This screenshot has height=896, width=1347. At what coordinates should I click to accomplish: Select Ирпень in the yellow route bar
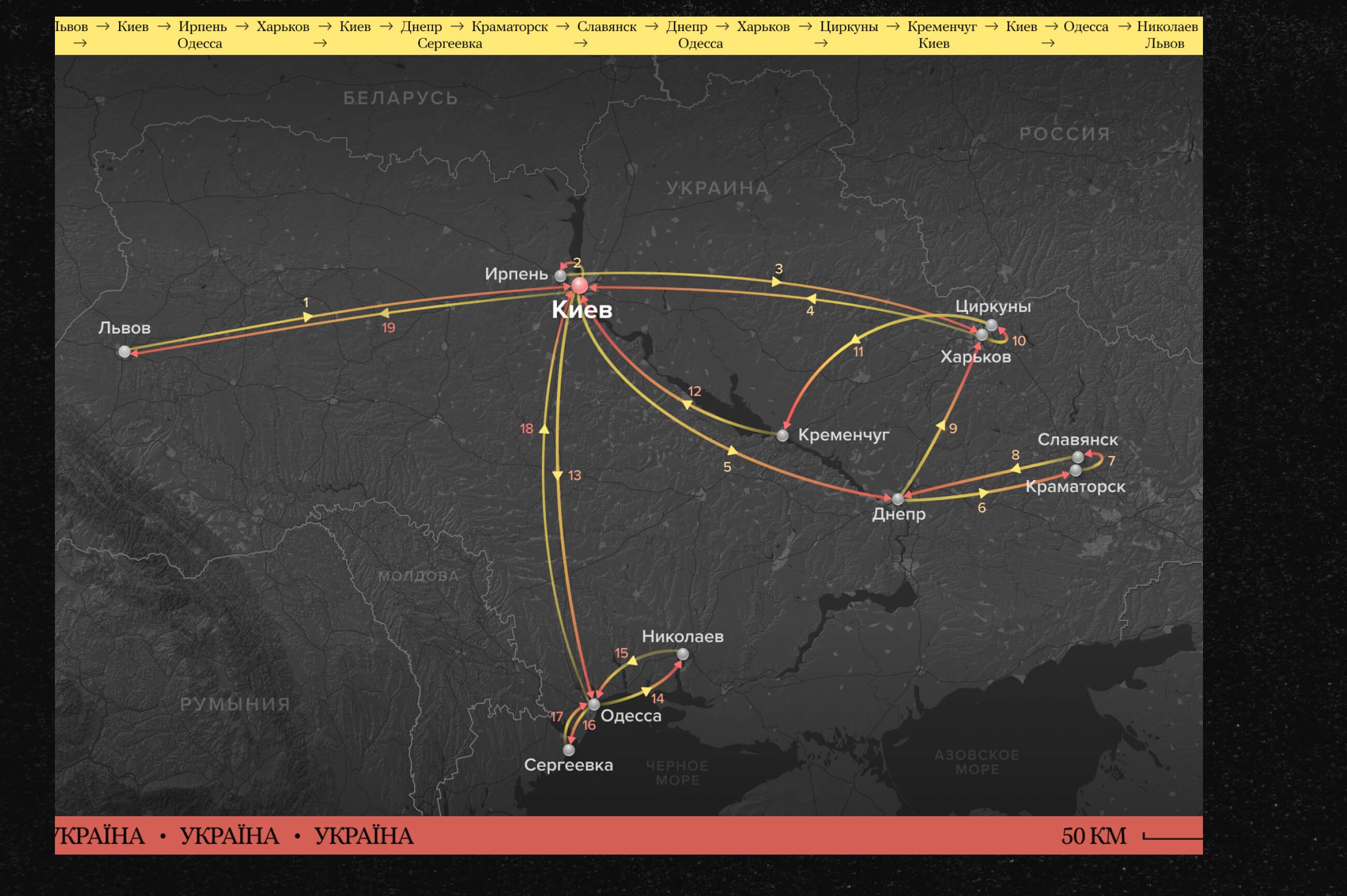[202, 26]
